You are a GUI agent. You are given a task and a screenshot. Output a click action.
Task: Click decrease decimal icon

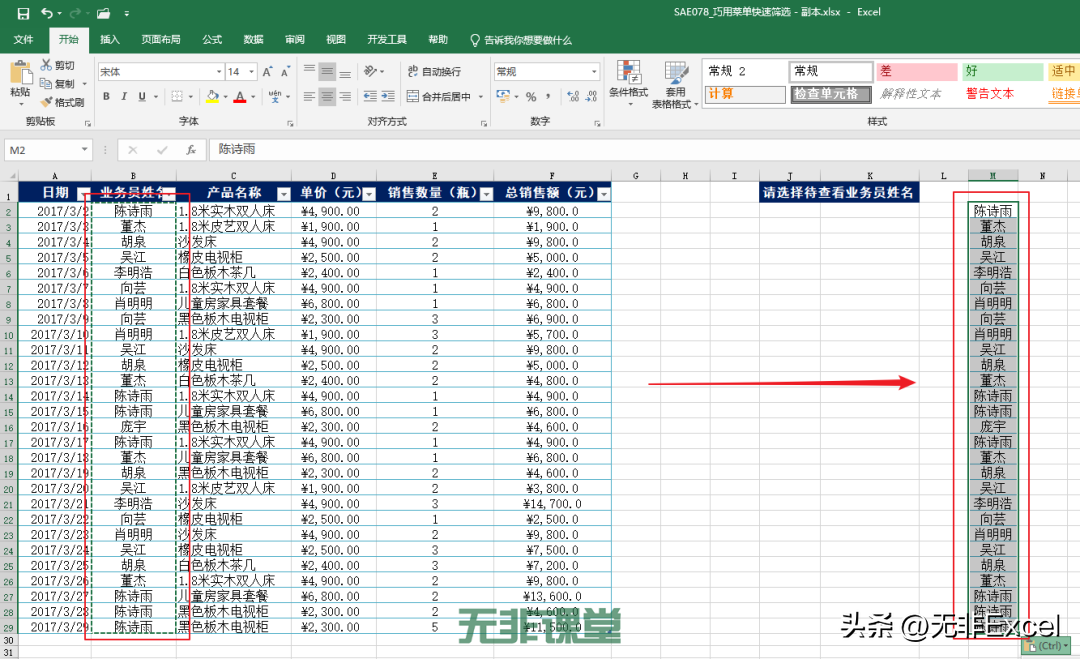click(x=591, y=96)
